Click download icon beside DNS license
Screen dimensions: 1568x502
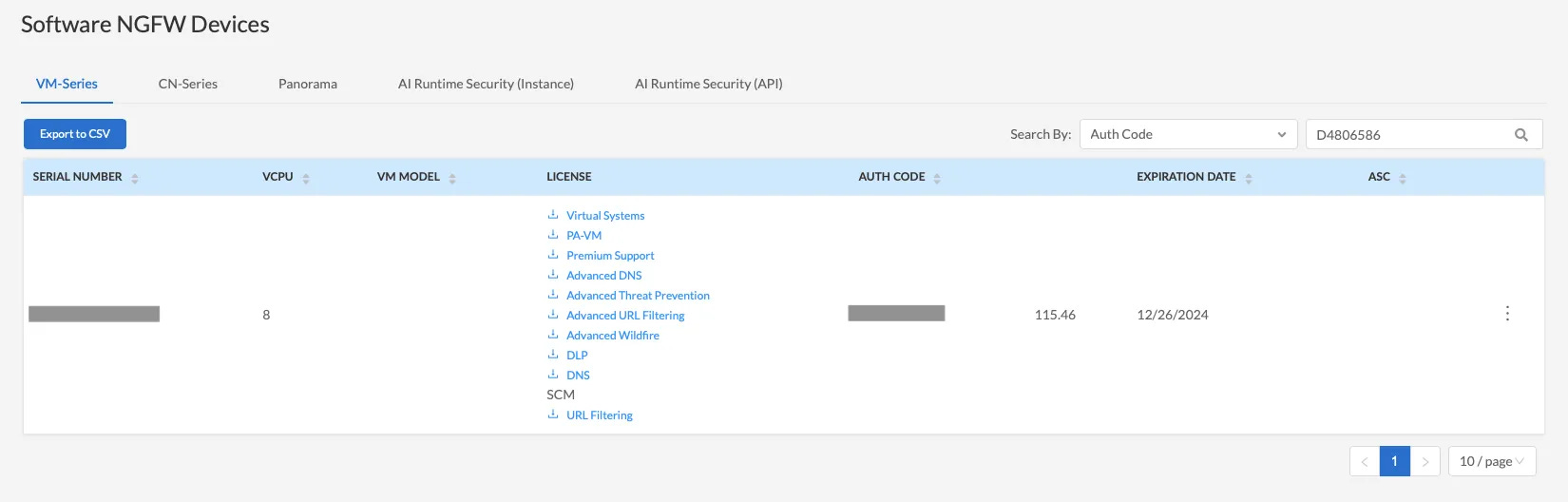click(x=553, y=375)
